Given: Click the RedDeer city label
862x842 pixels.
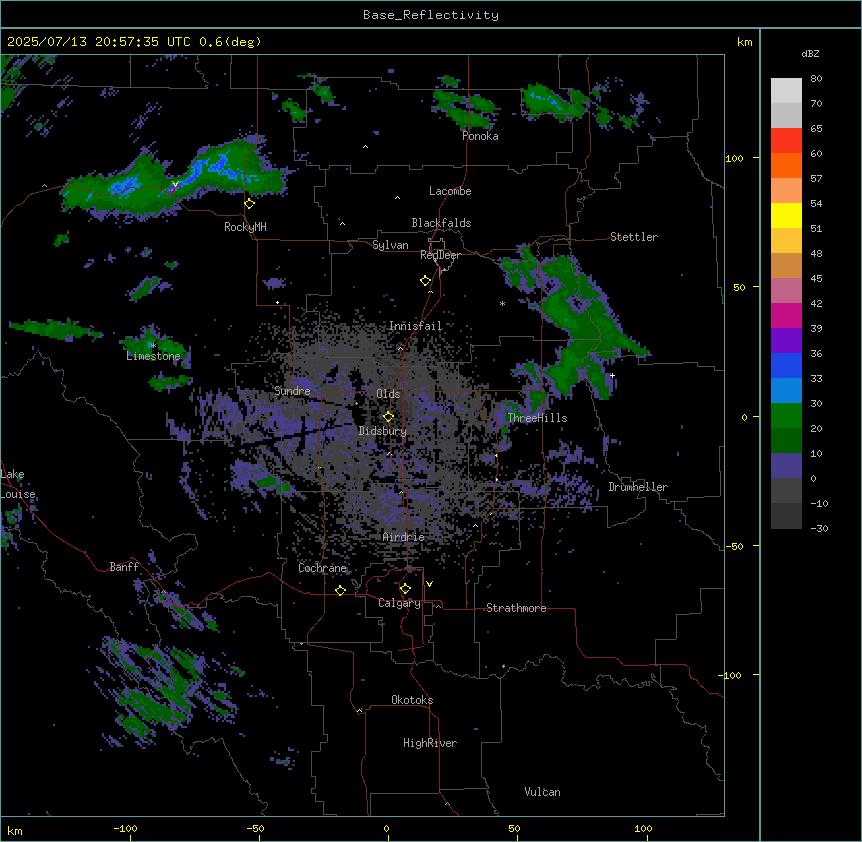Looking at the screenshot, I should (440, 255).
